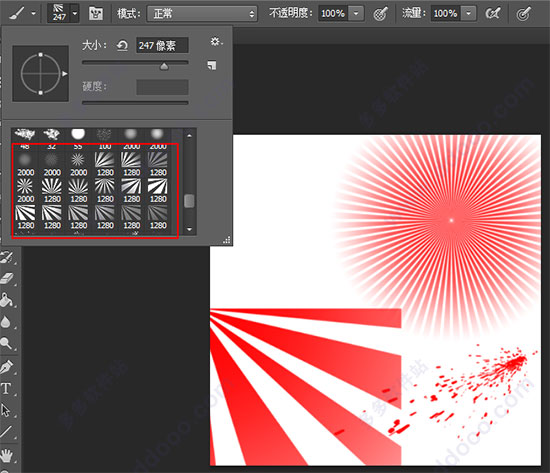The width and height of the screenshot is (550, 473).
Task: Select the Blur tool
Action: click(6, 322)
